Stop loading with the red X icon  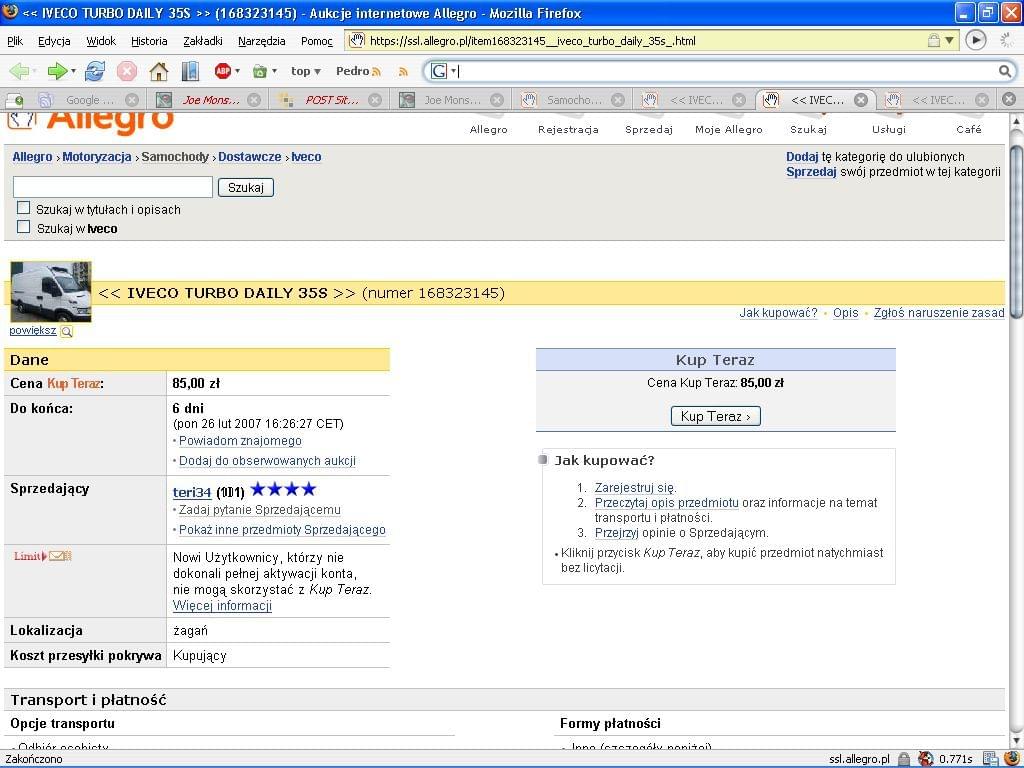point(127,71)
